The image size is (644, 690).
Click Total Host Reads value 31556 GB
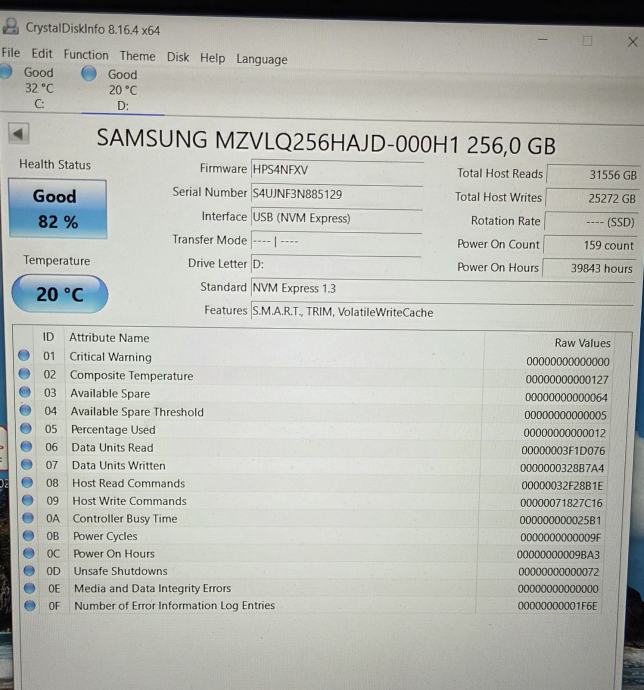593,175
